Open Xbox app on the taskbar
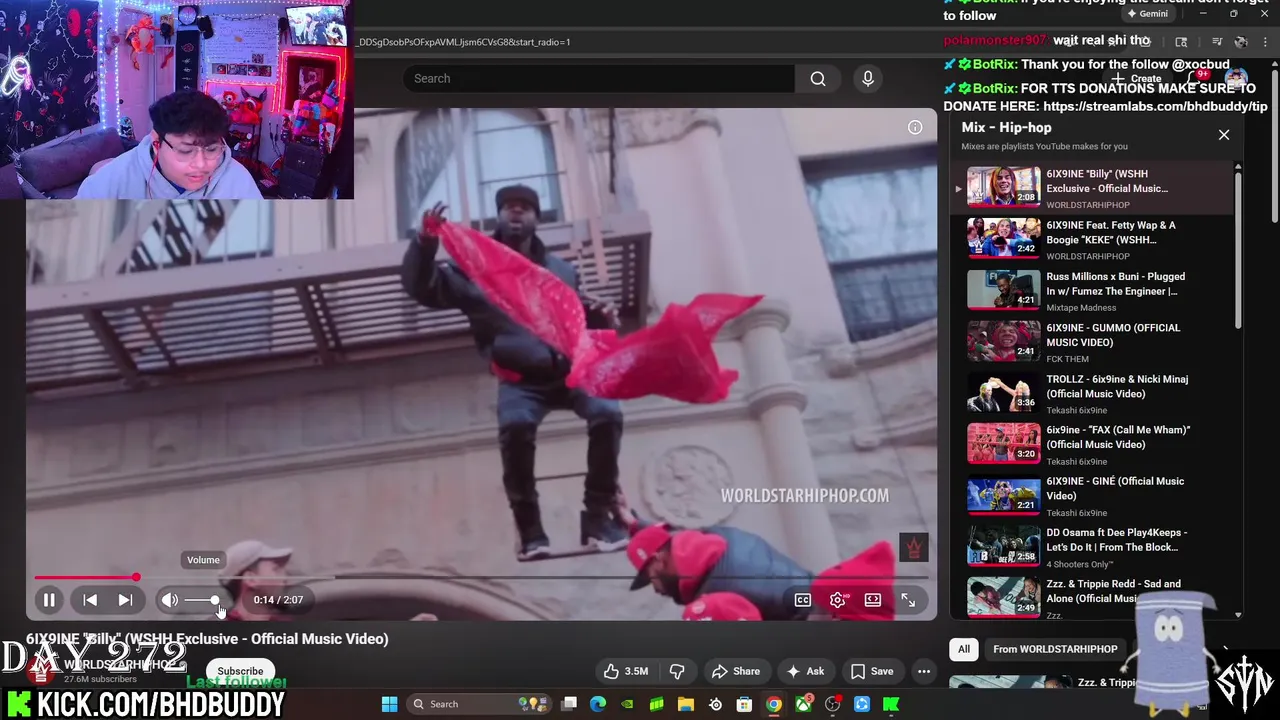Screen dimensions: 1280x720 point(803,704)
